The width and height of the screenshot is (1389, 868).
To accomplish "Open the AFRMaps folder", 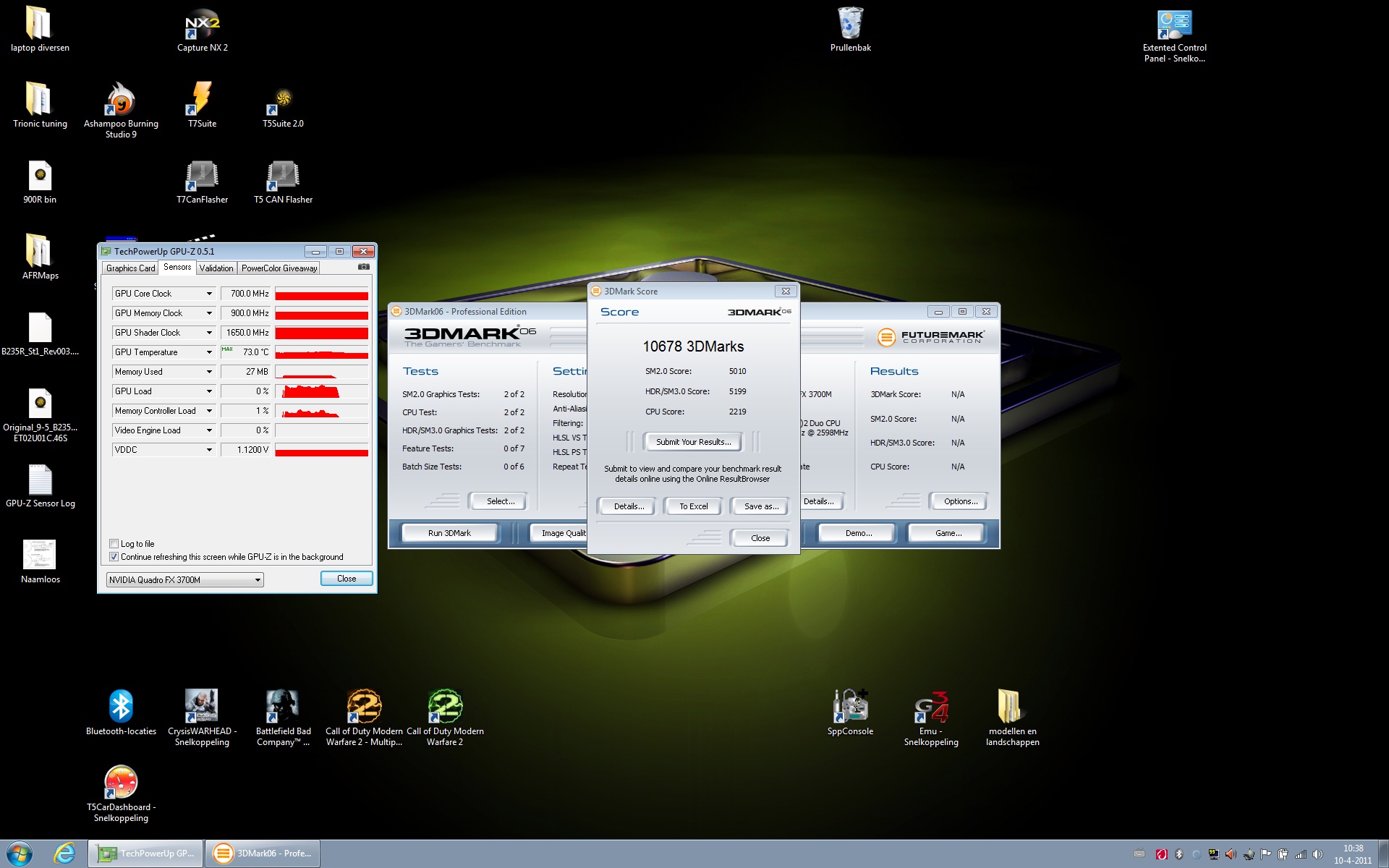I will click(x=40, y=257).
